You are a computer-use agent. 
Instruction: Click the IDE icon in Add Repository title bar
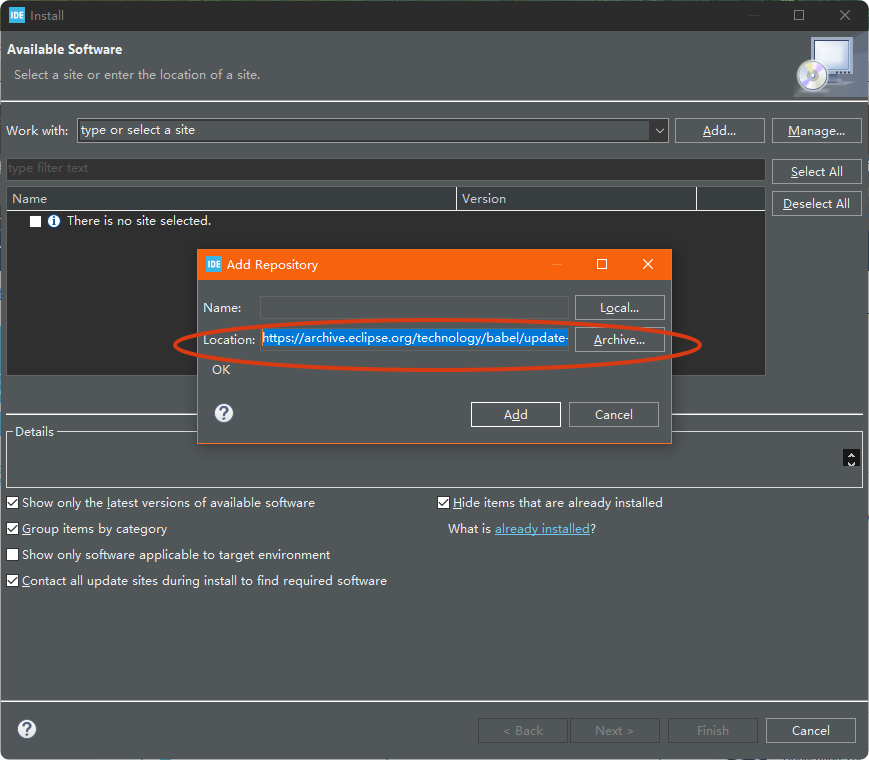point(213,264)
